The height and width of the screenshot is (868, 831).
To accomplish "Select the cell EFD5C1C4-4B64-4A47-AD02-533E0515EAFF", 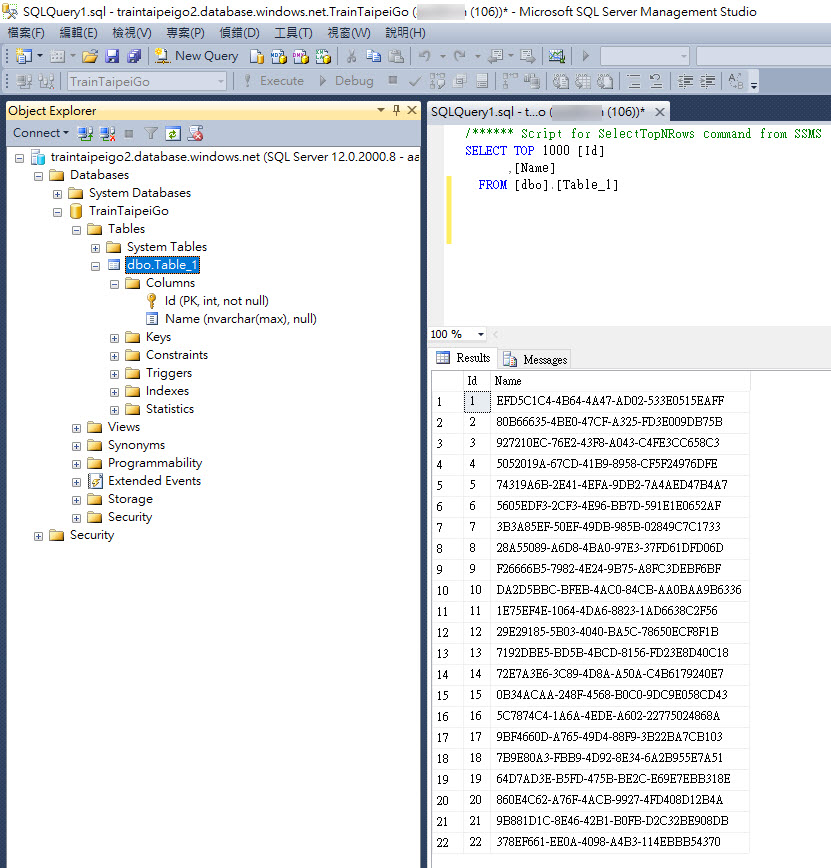I will [x=620, y=401].
